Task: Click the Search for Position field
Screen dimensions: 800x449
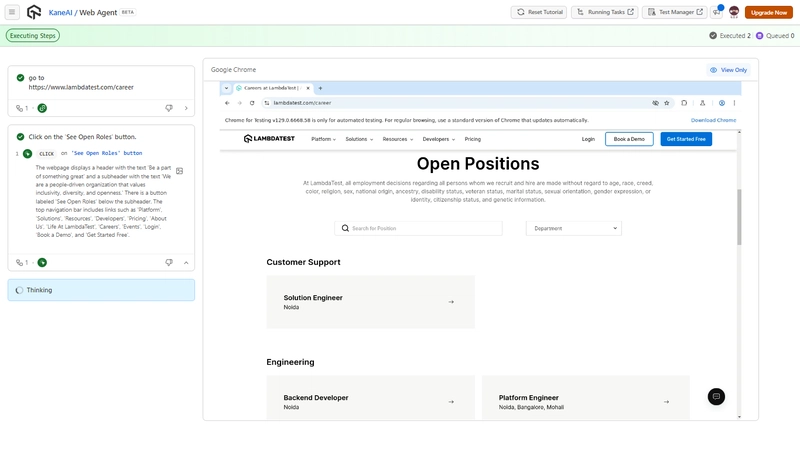Action: (418, 228)
